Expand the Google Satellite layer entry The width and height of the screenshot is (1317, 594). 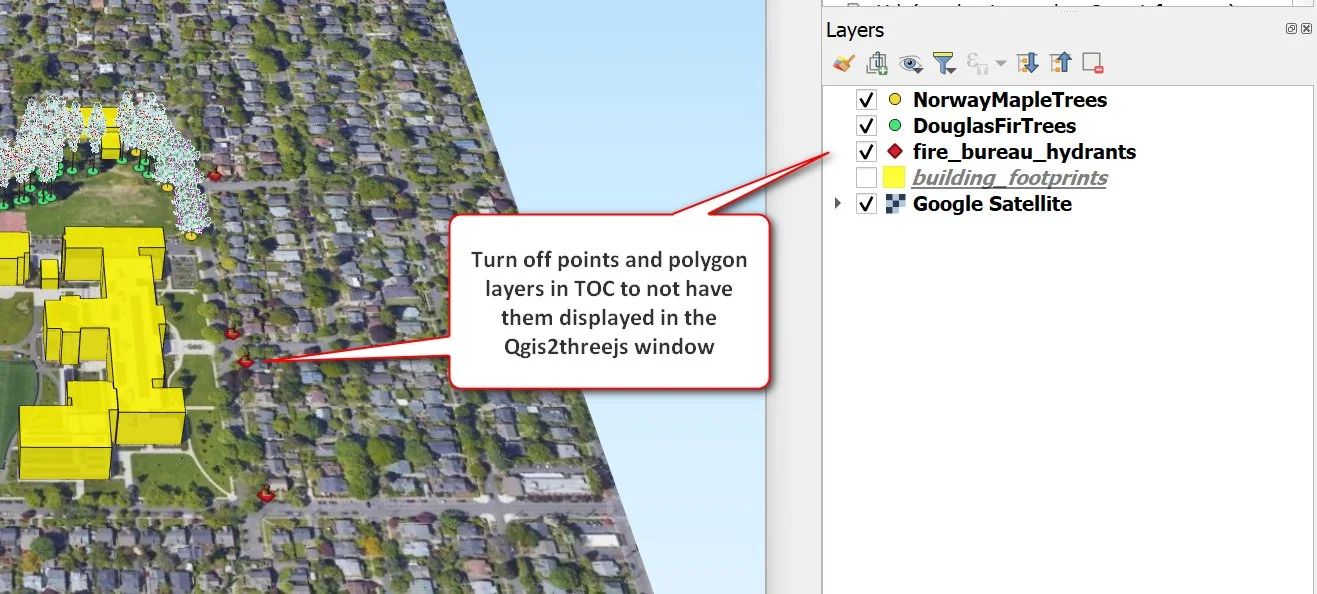coord(838,203)
